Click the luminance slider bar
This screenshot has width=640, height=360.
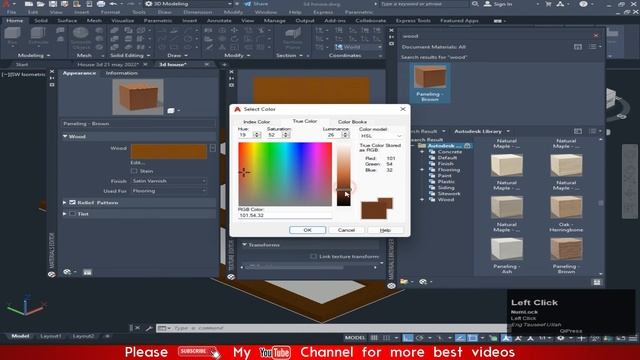(343, 174)
